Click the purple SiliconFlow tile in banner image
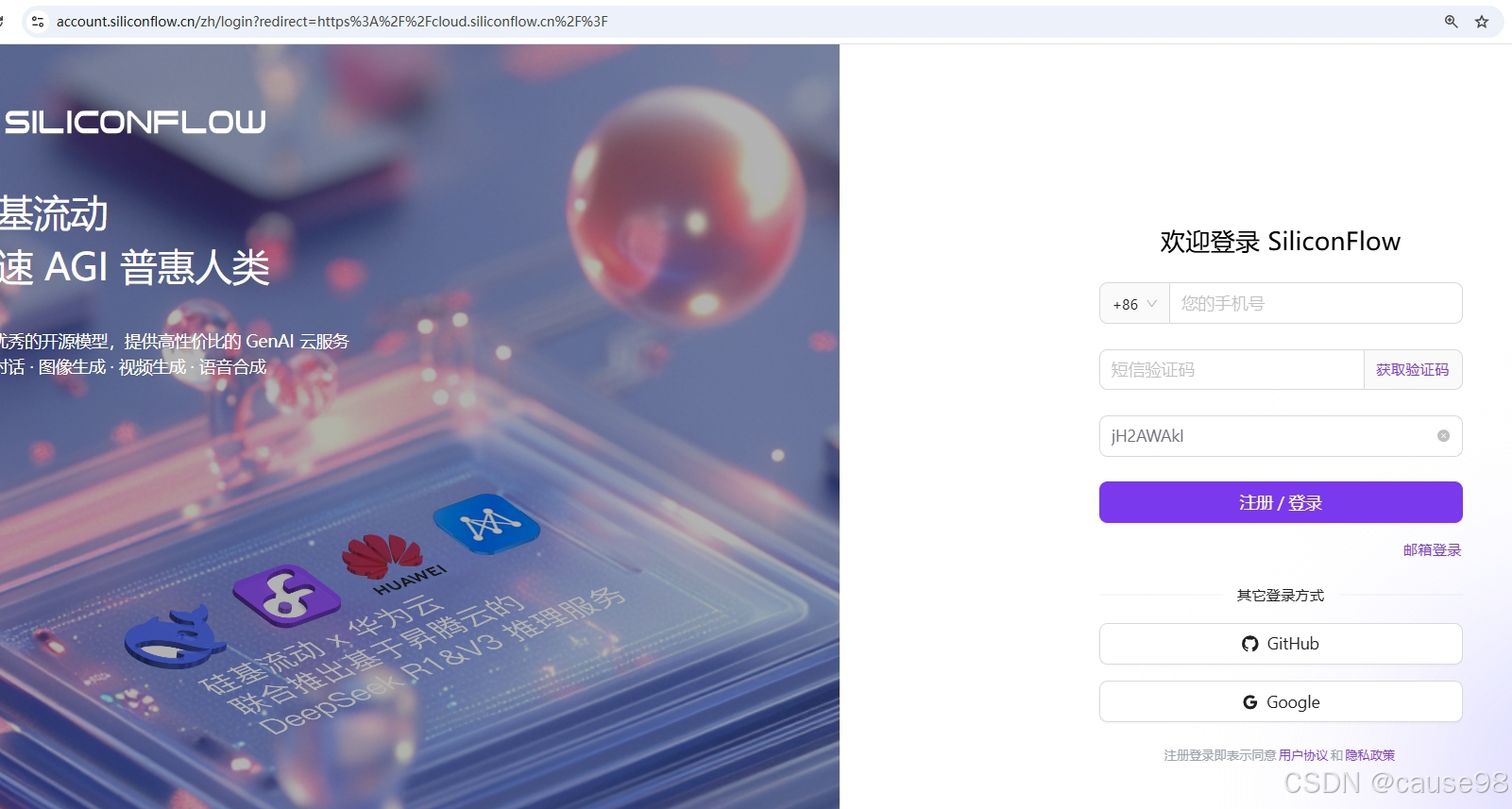The height and width of the screenshot is (809, 1512). (286, 597)
